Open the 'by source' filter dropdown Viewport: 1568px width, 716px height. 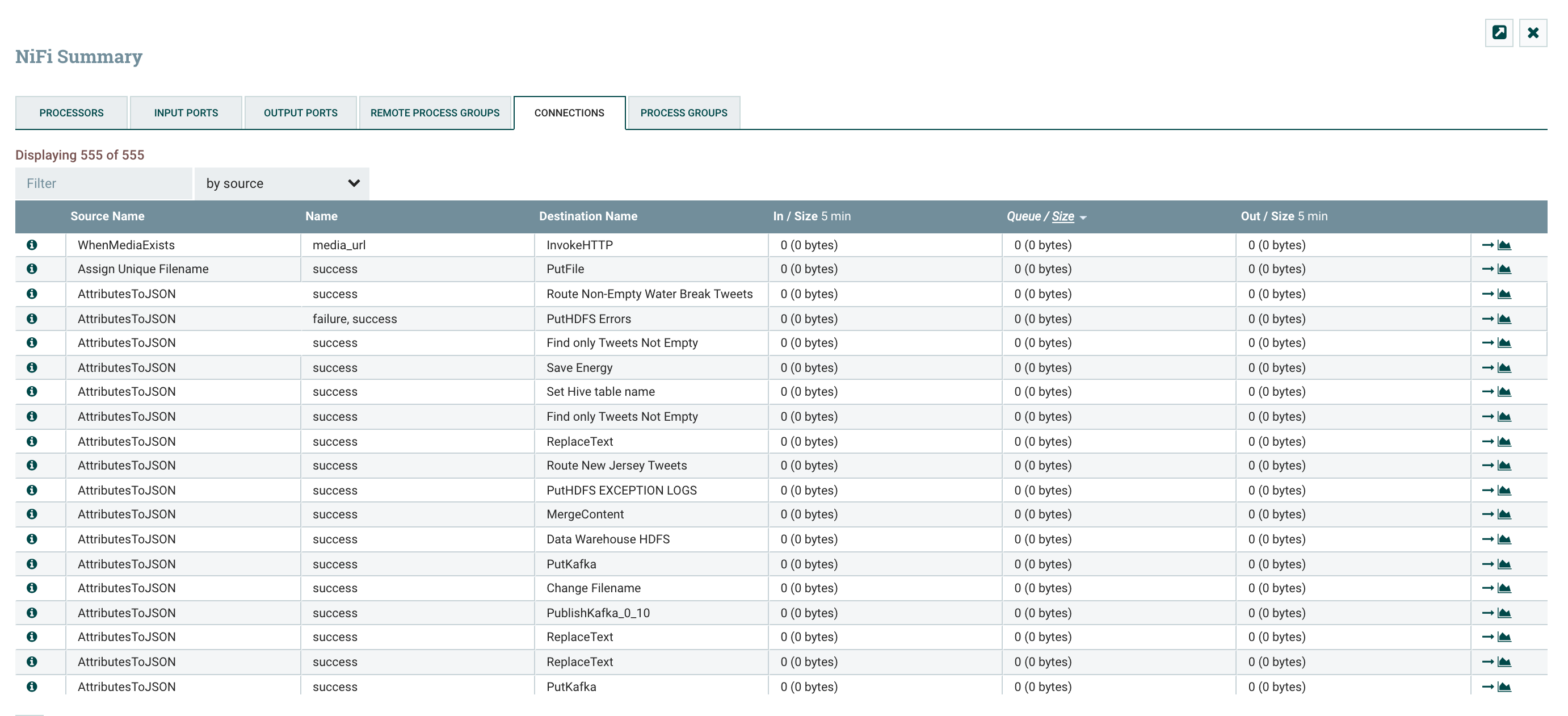(282, 184)
